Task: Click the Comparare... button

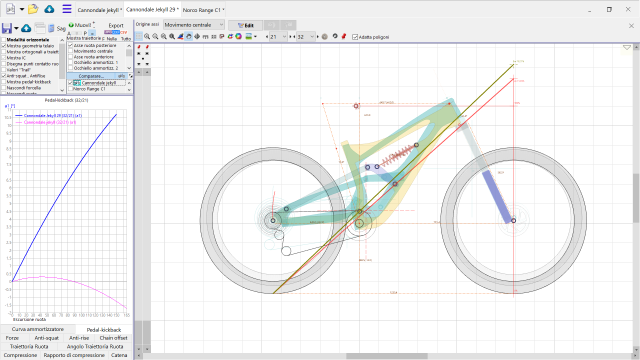Action: pos(91,76)
